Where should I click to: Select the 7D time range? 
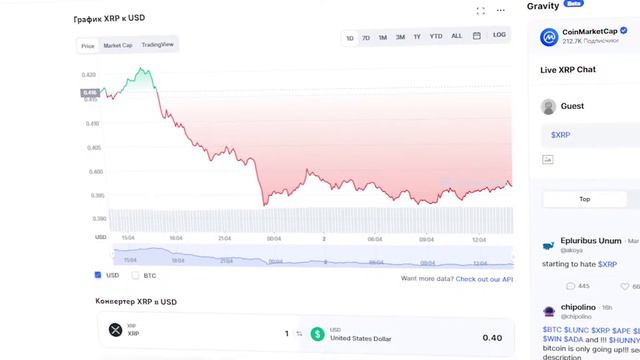pos(366,38)
